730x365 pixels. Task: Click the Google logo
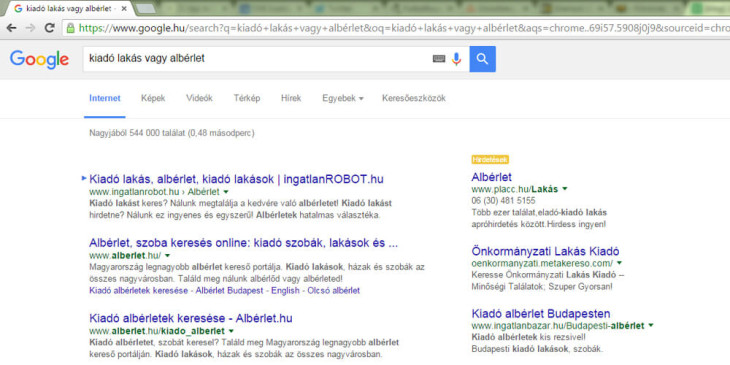[39, 59]
